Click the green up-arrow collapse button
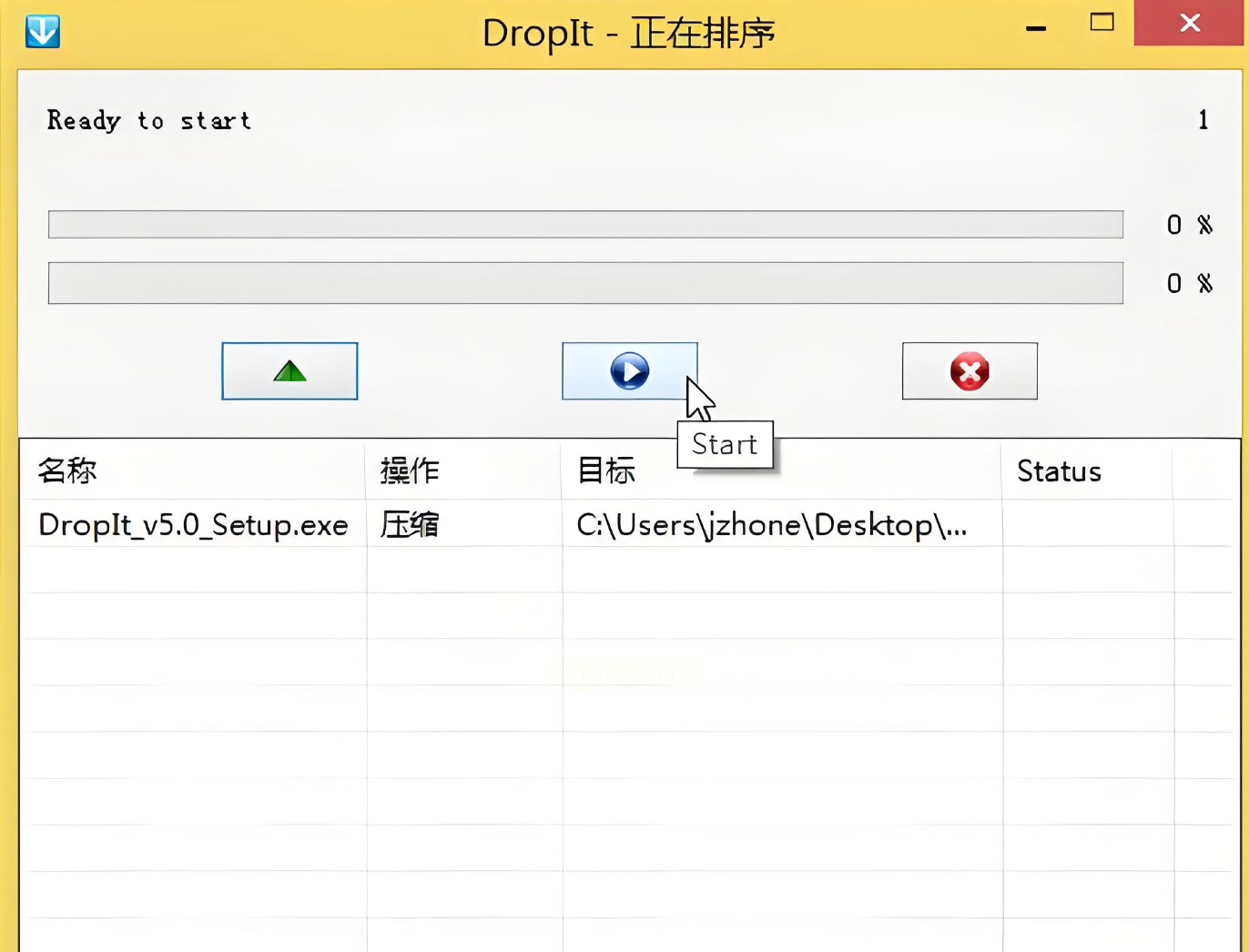The image size is (1249, 952). tap(289, 371)
